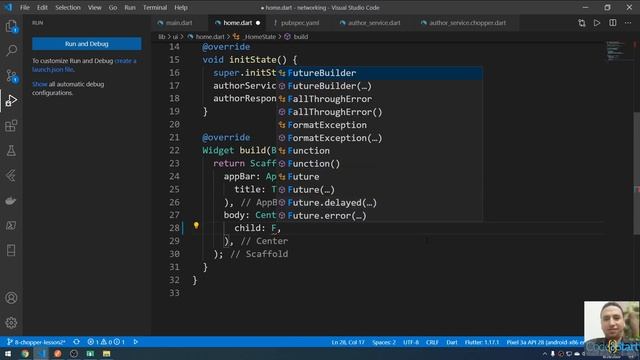The height and width of the screenshot is (360, 640).
Task: Open the Run menu
Action: 130,7
